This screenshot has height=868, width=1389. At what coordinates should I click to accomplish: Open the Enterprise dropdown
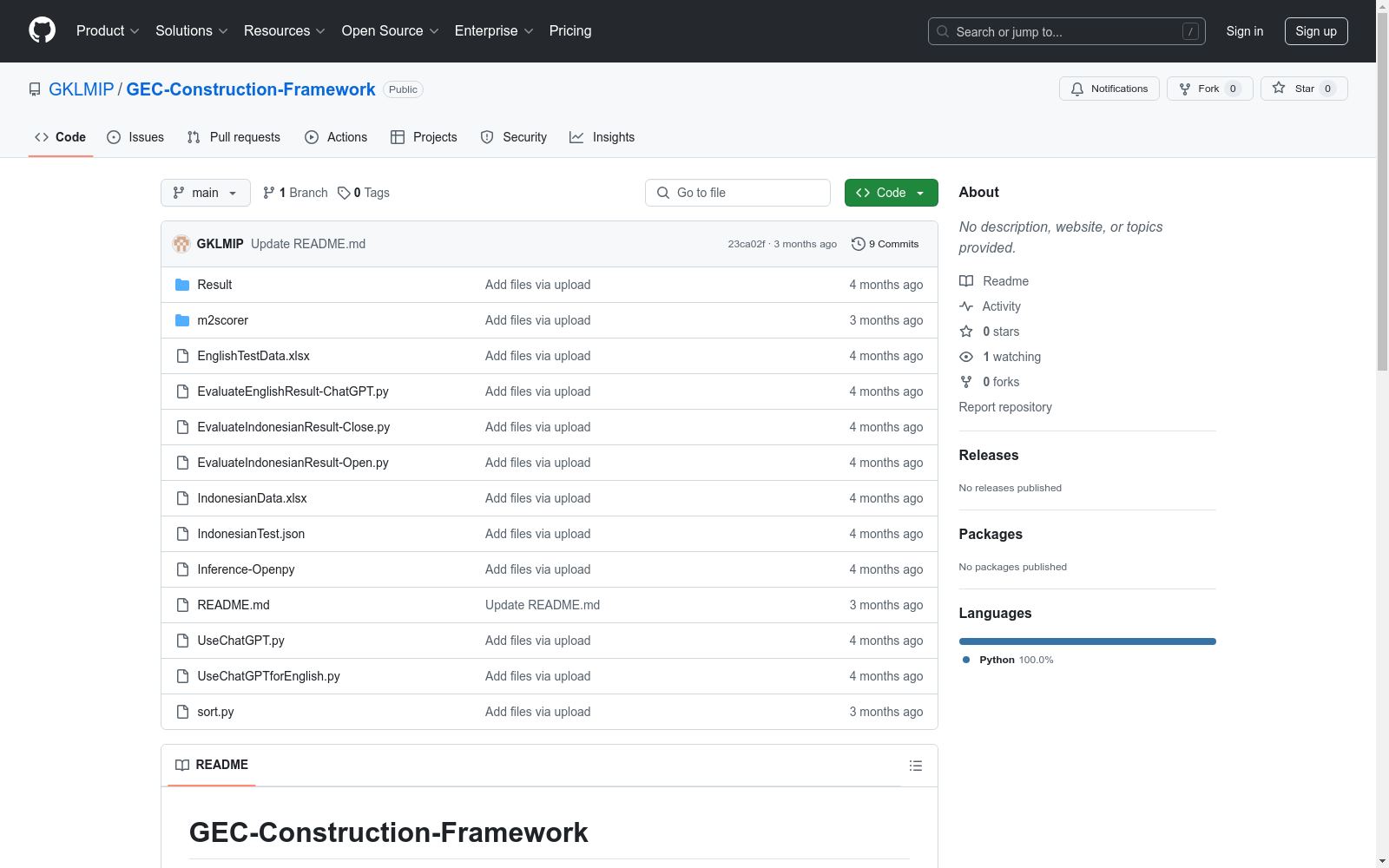[494, 30]
